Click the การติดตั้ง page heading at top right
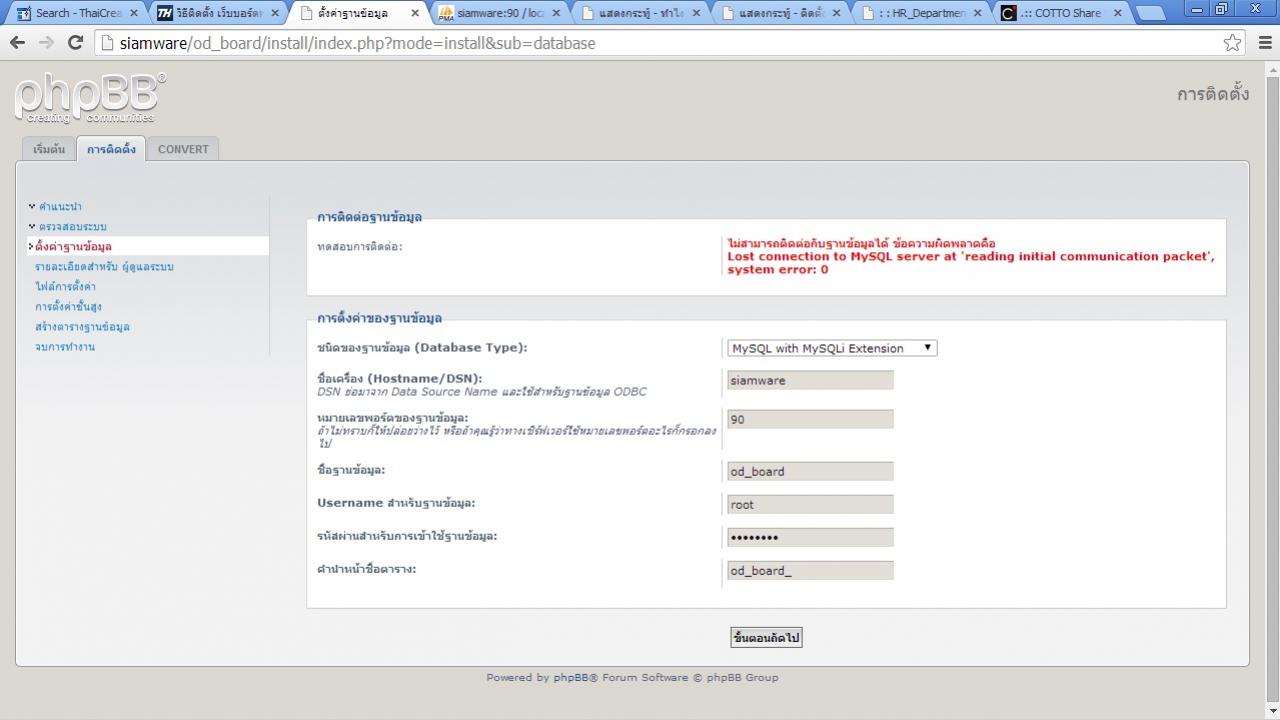Screen dimensions: 1280x720 (x=1213, y=94)
